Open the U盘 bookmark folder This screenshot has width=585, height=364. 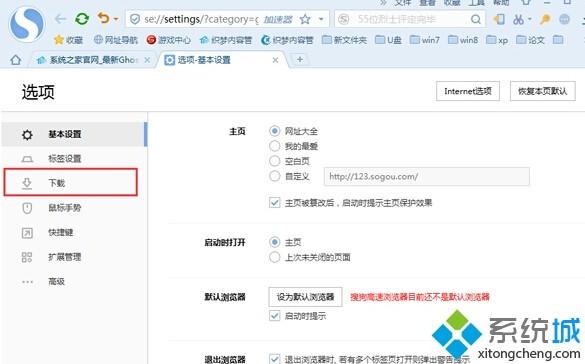[x=388, y=40]
